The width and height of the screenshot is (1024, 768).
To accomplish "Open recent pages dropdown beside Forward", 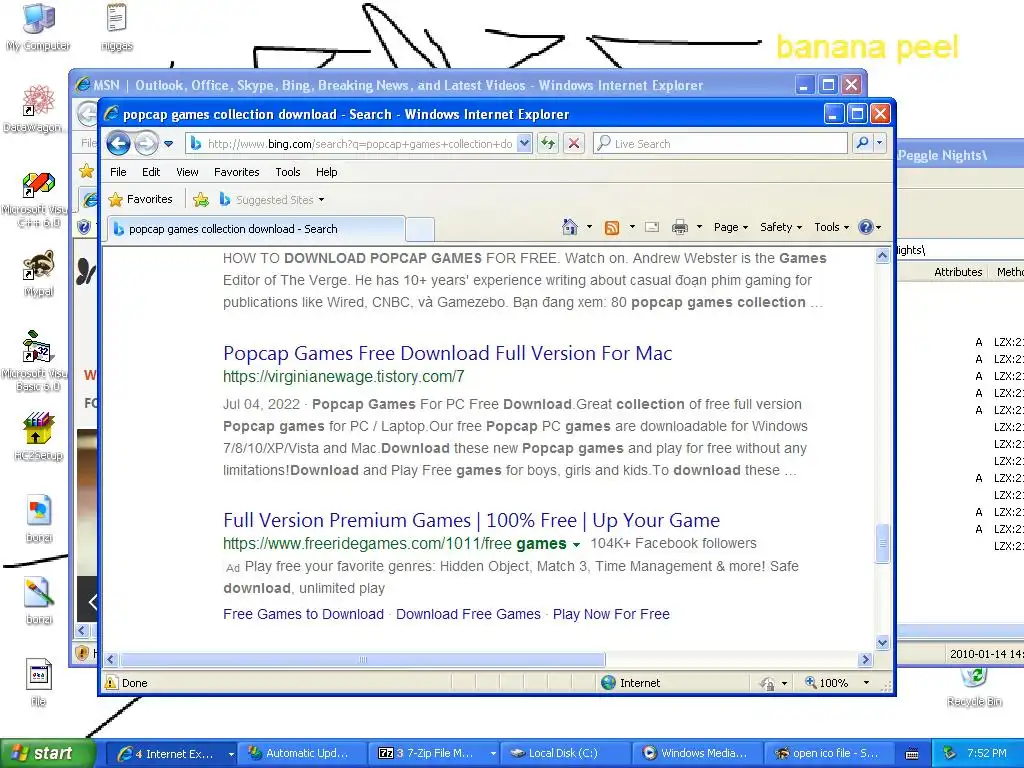I will (168, 144).
